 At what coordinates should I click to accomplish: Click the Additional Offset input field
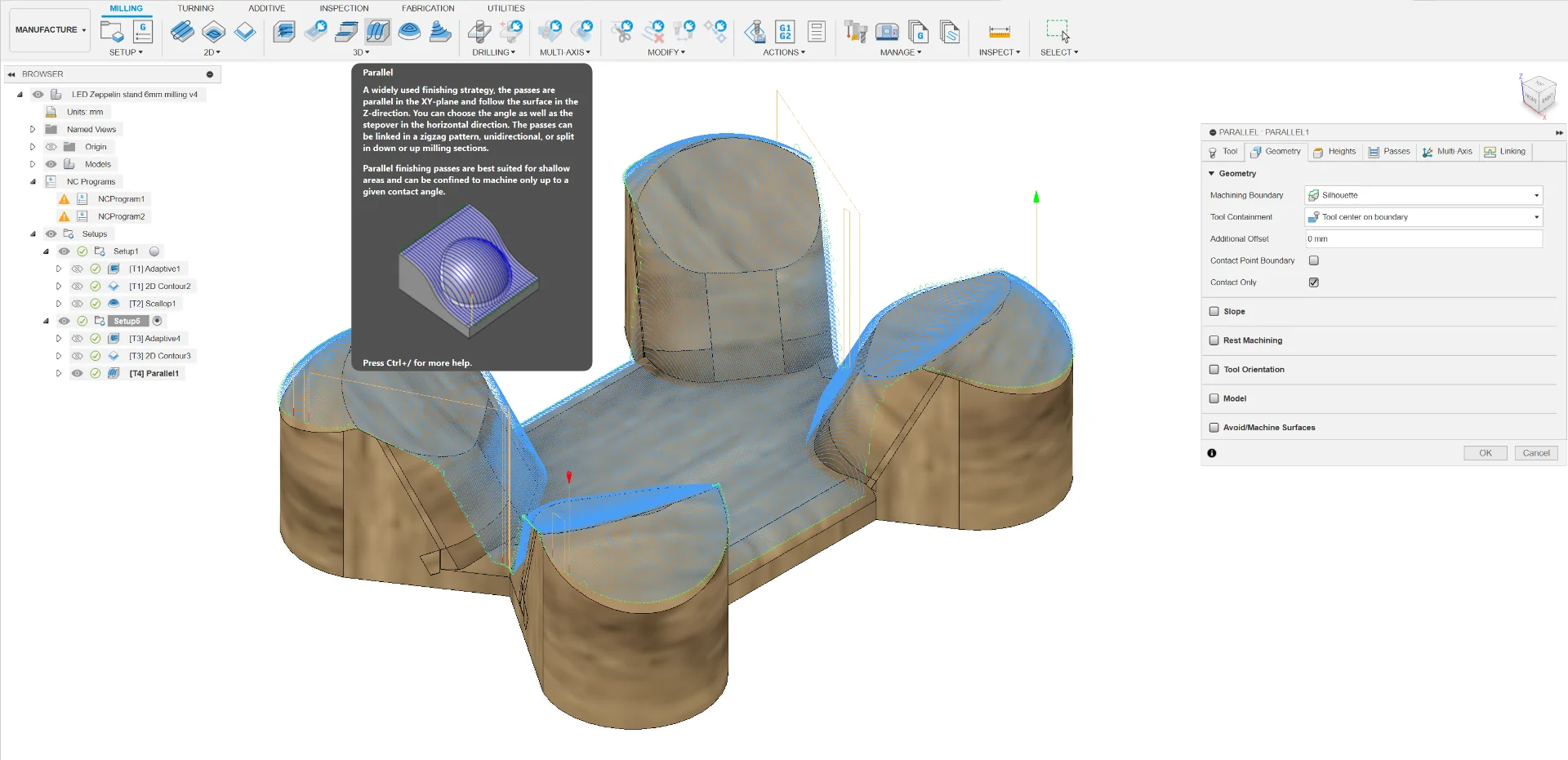tap(1423, 239)
